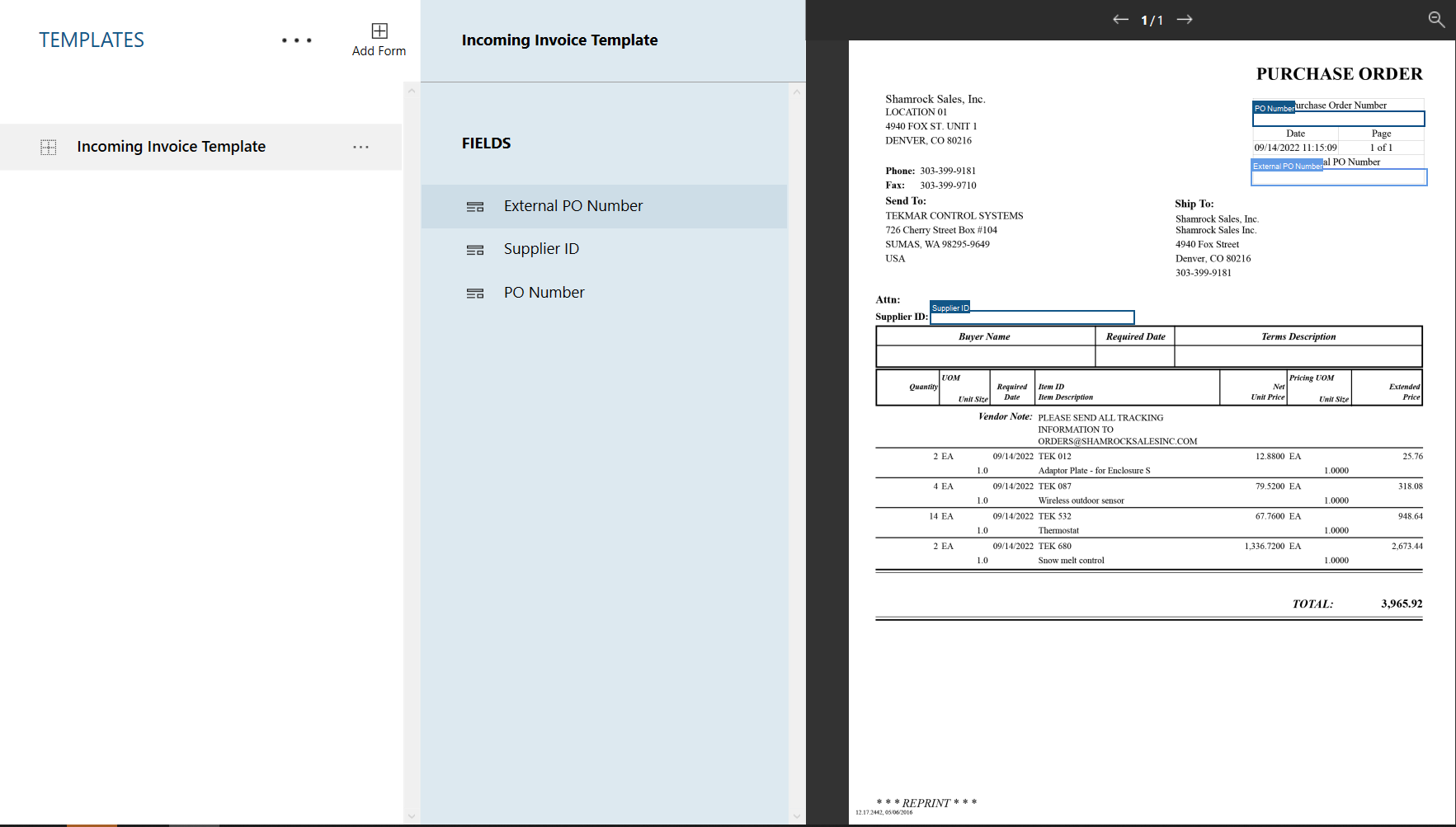Click the External PO Number box on the document

tap(1339, 176)
